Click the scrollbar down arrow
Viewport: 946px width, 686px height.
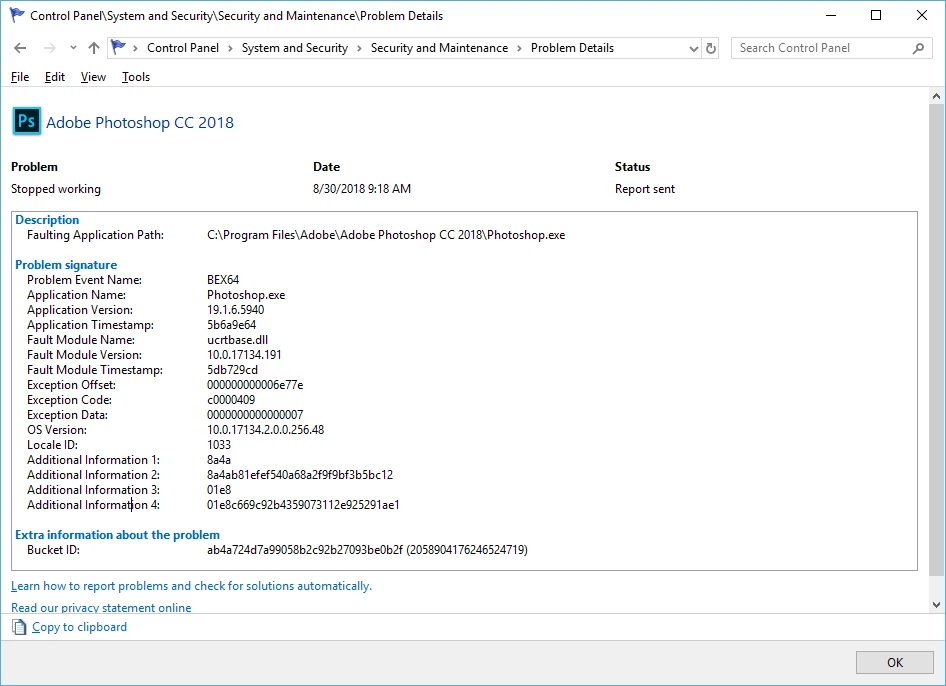pos(936,605)
